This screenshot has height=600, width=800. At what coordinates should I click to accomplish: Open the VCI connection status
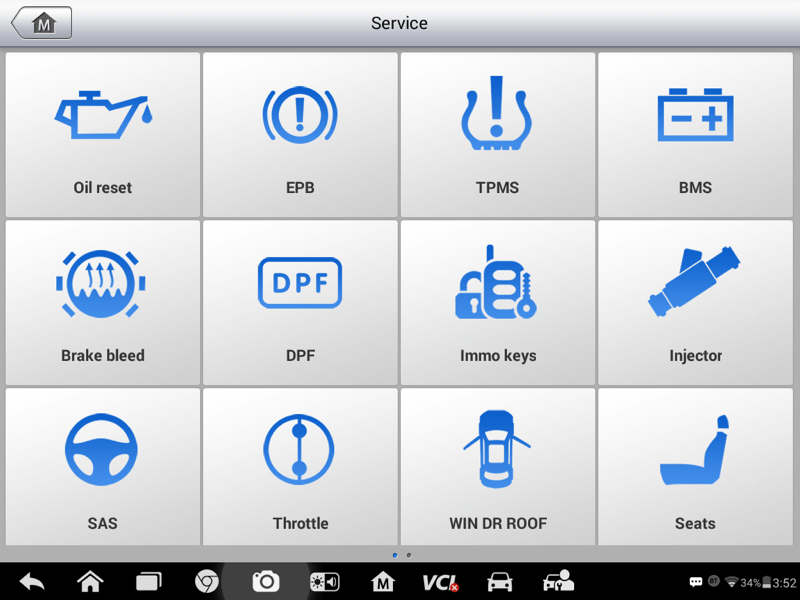tap(440, 582)
